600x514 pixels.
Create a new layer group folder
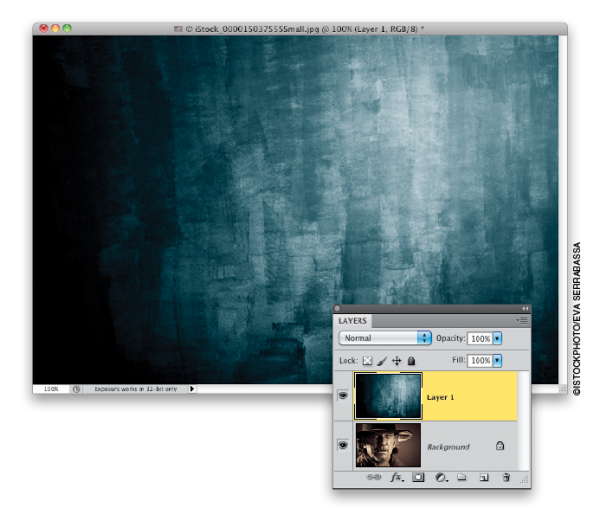(462, 478)
